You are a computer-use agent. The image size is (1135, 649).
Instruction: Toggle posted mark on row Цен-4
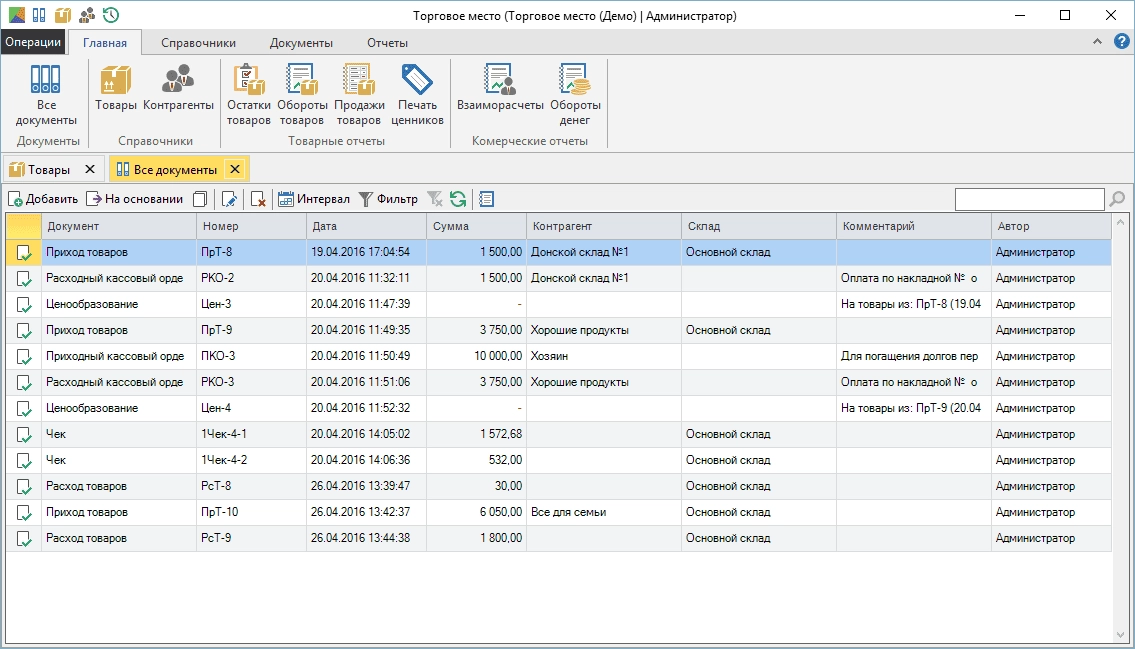24,409
